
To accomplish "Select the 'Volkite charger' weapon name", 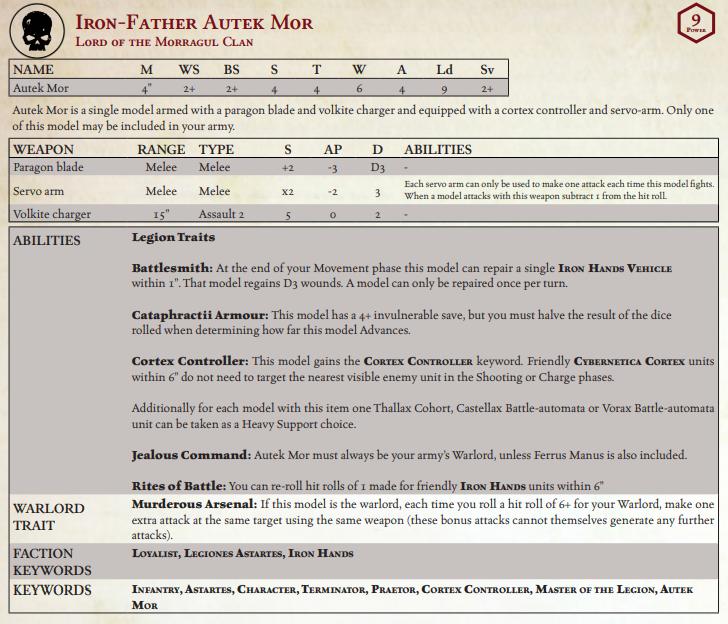I will coord(52,214).
